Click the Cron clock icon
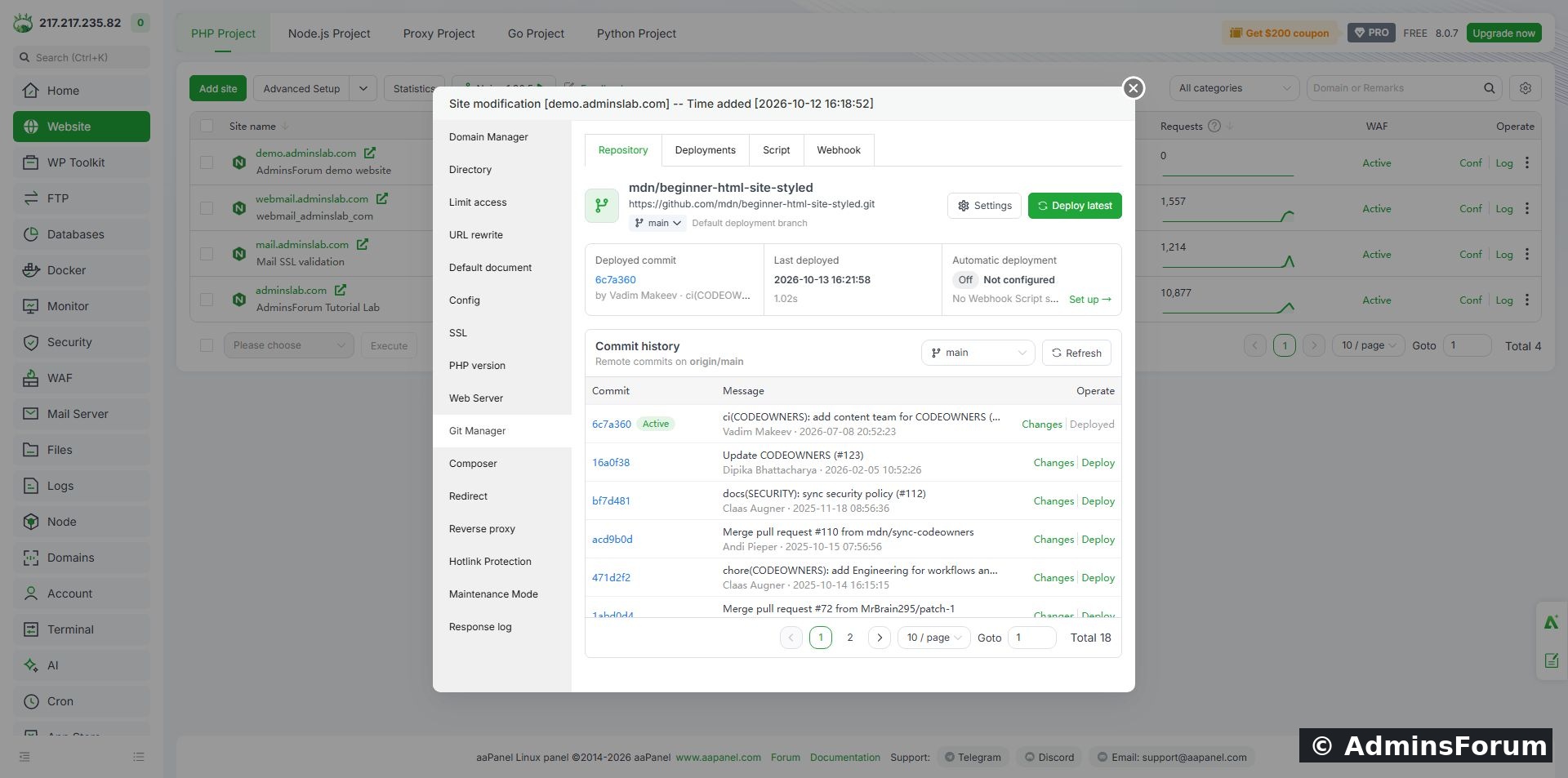 (31, 701)
